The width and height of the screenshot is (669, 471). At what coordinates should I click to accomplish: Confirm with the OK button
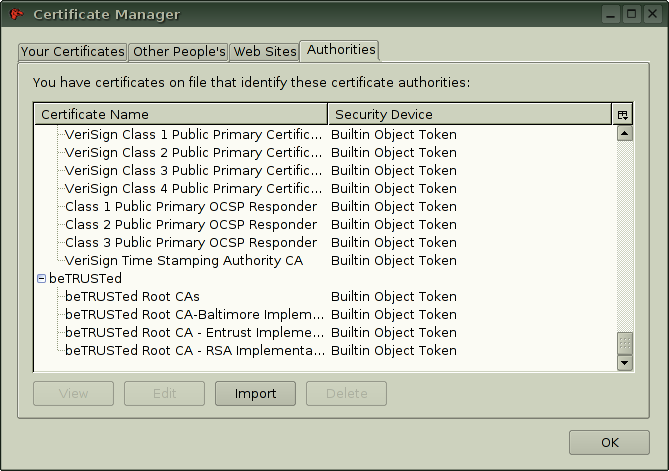click(609, 442)
